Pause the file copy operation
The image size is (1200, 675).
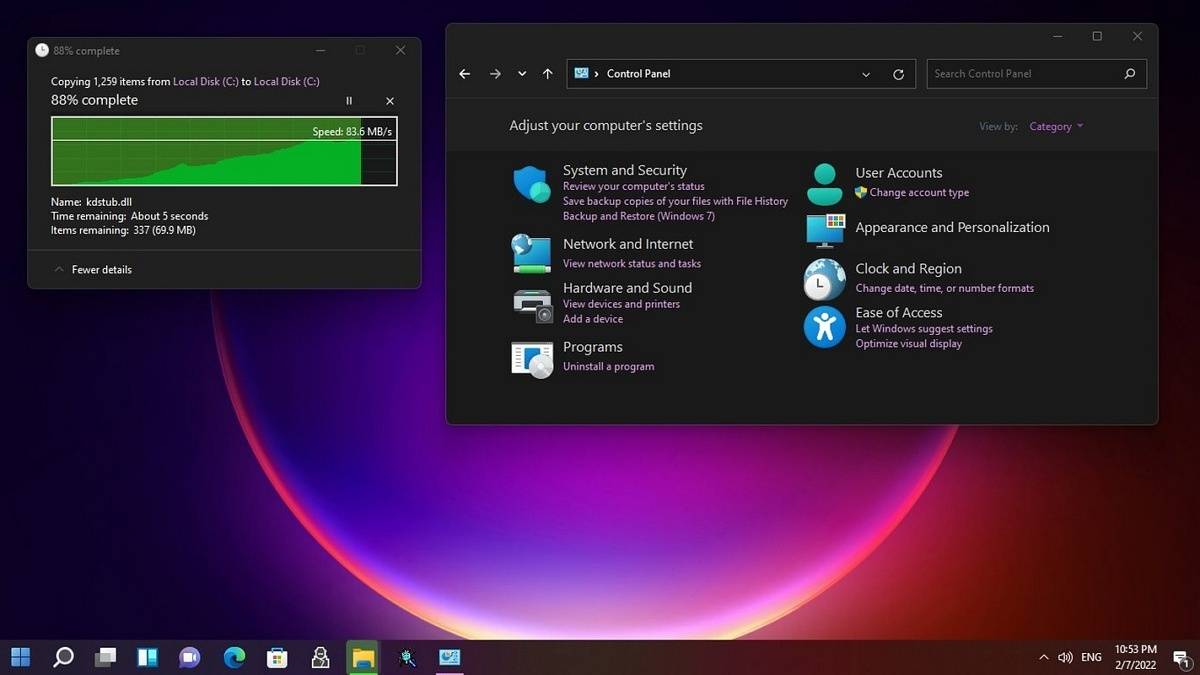(x=349, y=101)
